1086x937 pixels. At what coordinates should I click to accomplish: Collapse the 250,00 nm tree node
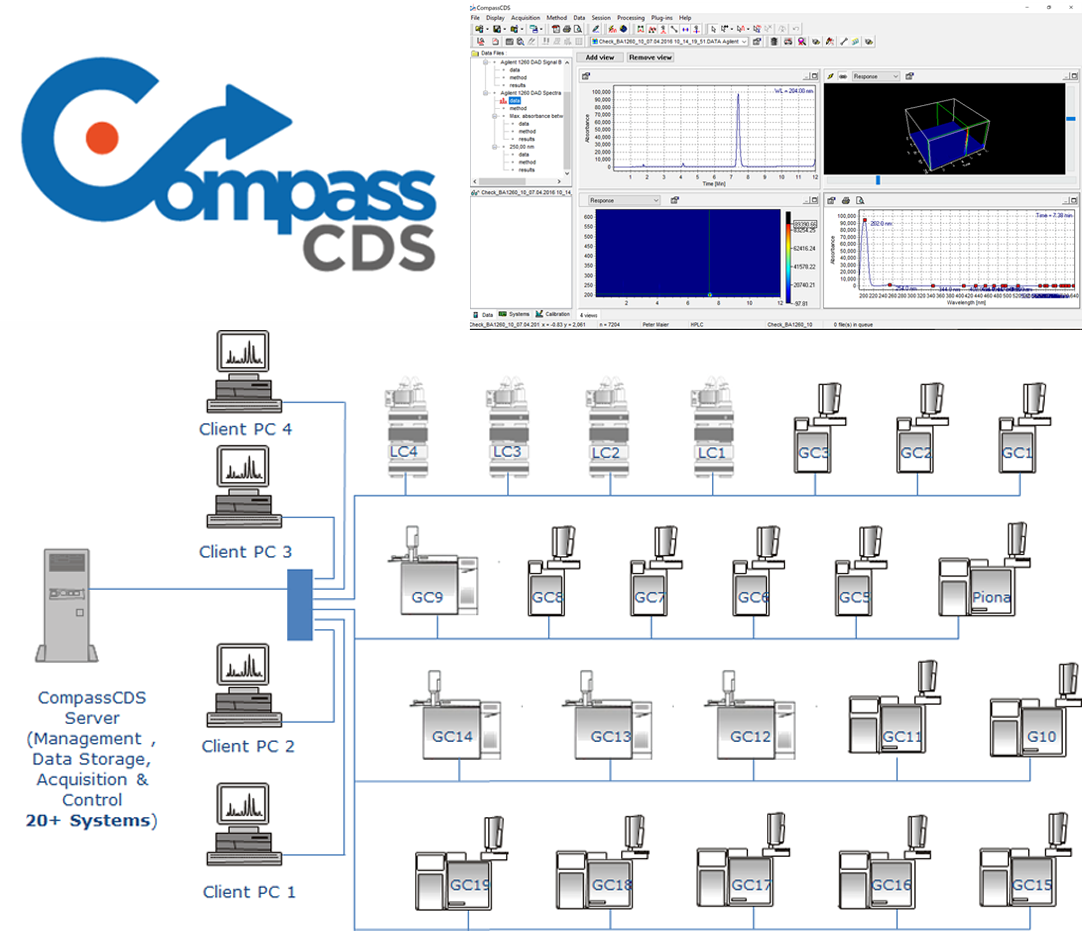(496, 146)
